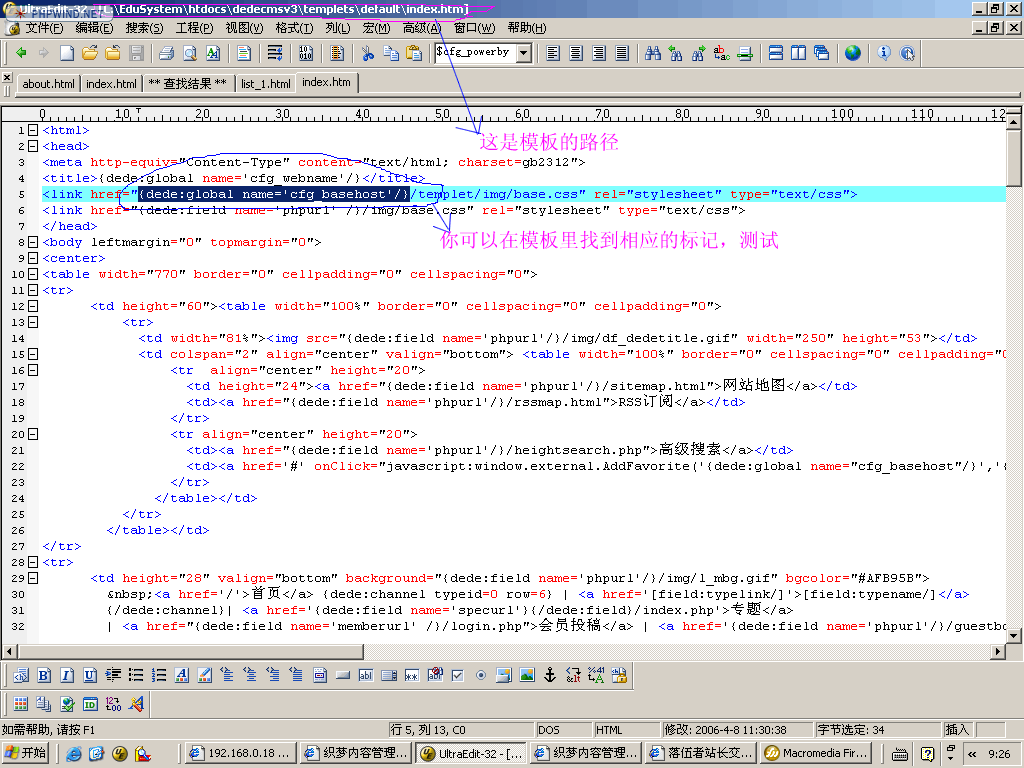This screenshot has height=768, width=1024.
Task: Click the Print icon in toolbar
Action: click(166, 53)
